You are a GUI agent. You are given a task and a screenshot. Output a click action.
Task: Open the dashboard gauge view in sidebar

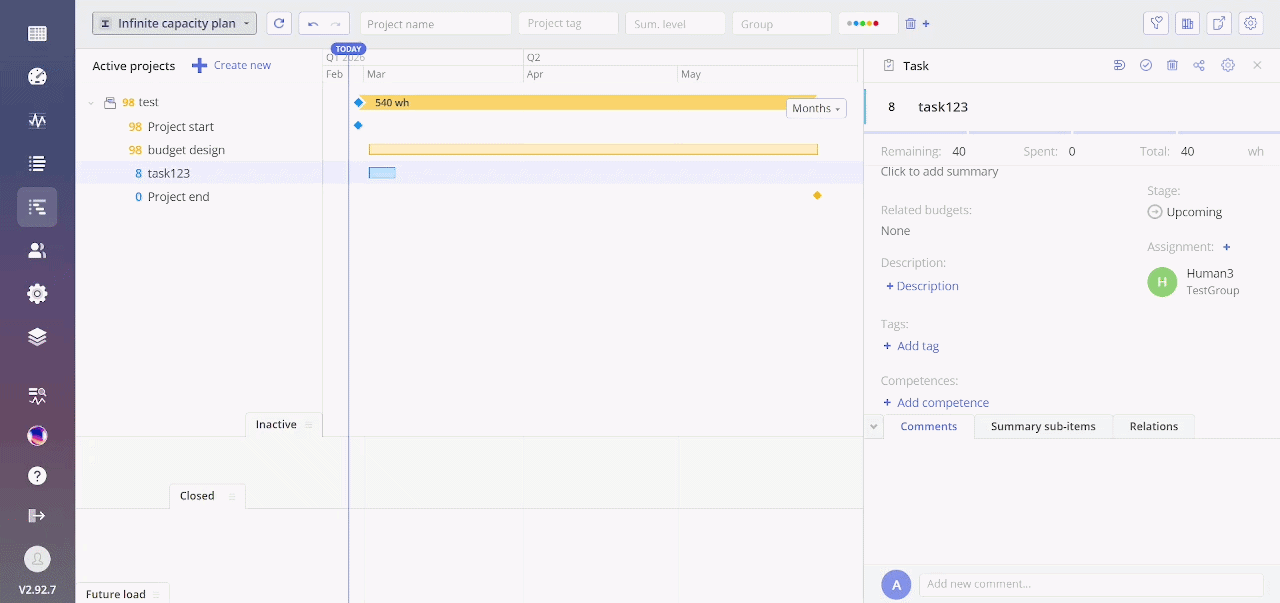37,77
